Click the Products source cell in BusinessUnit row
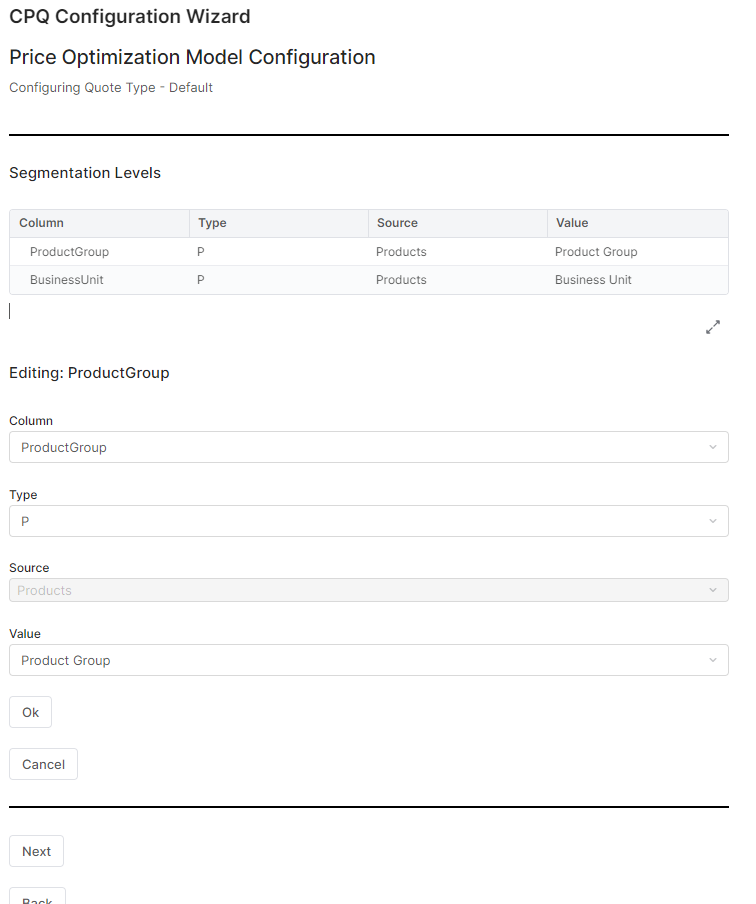Screen dimensions: 756x904 click(401, 280)
